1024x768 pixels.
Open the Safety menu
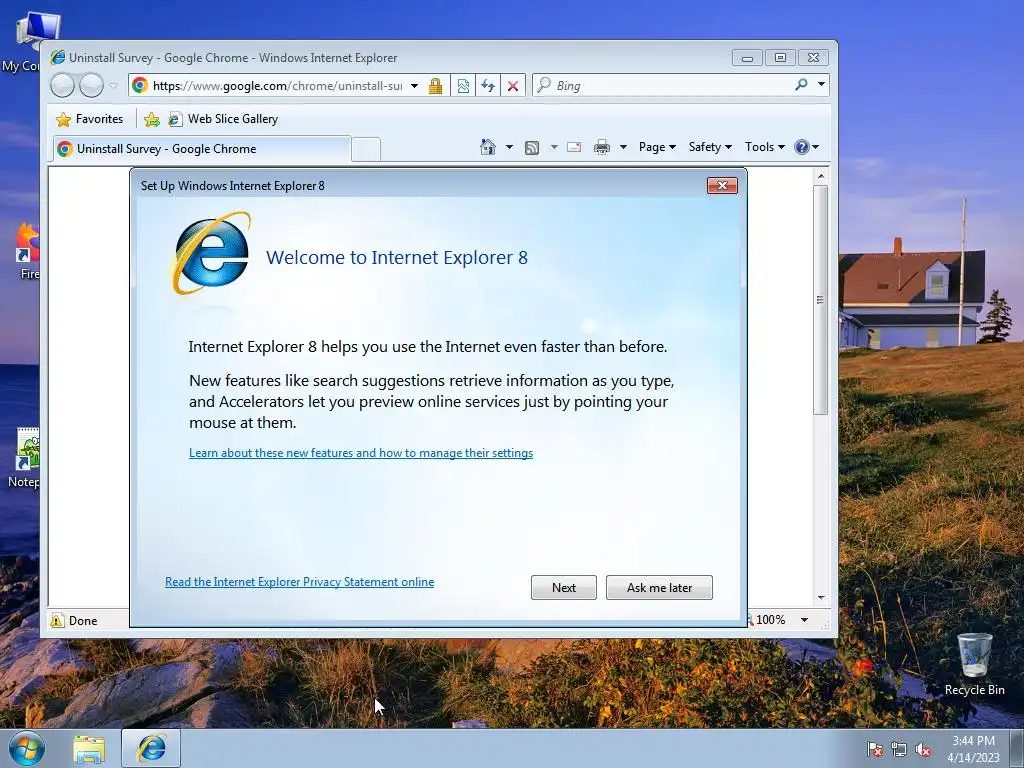click(x=710, y=147)
